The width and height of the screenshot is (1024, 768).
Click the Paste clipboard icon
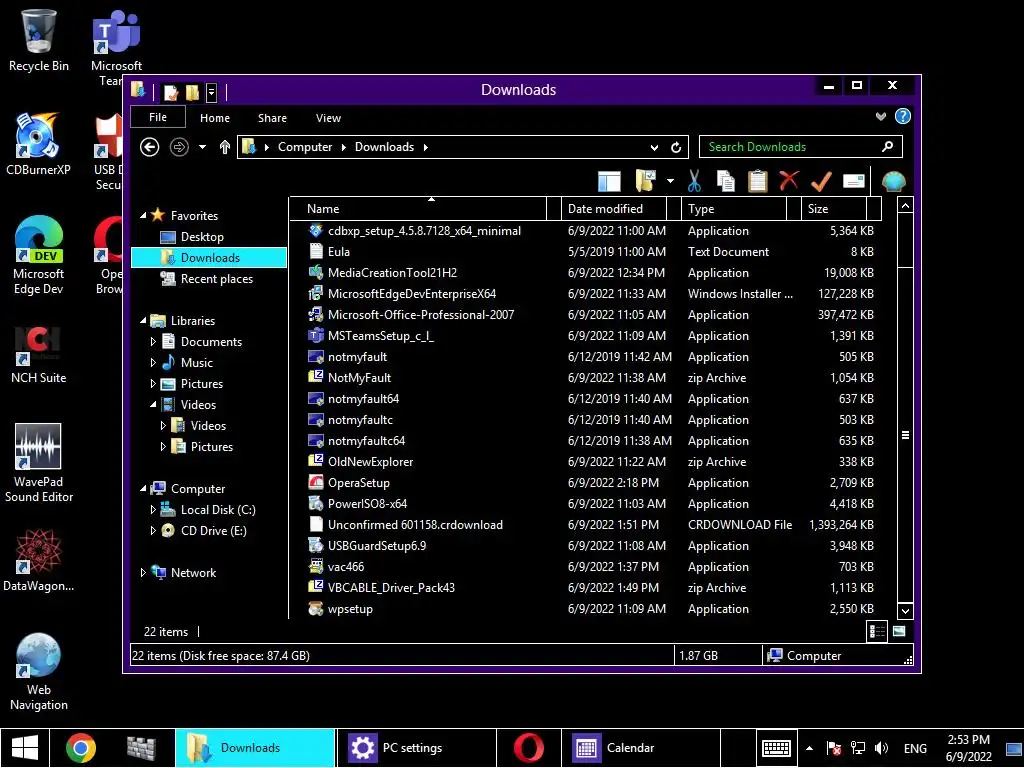point(757,181)
